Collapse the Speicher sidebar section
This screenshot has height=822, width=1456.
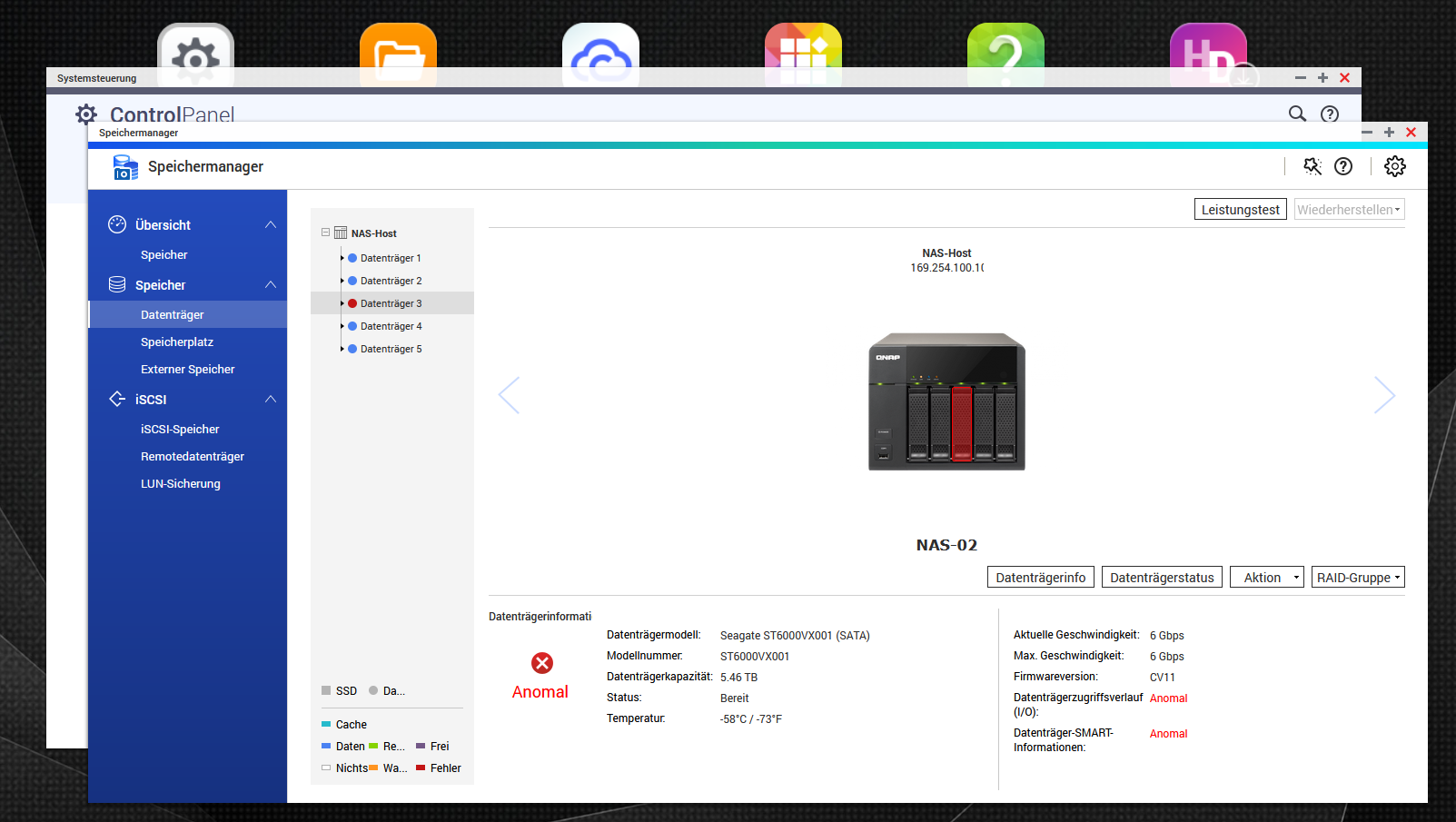[271, 284]
